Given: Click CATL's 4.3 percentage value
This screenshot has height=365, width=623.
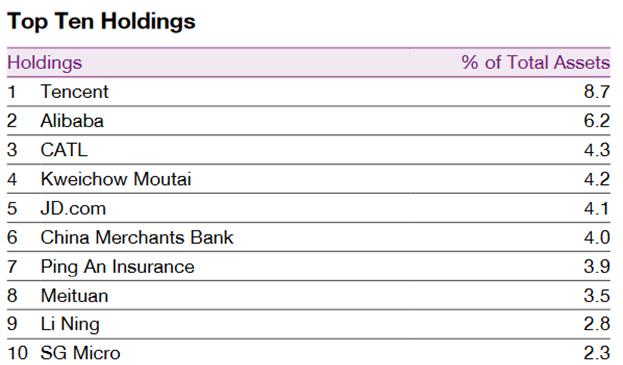Looking at the screenshot, I should point(597,150).
